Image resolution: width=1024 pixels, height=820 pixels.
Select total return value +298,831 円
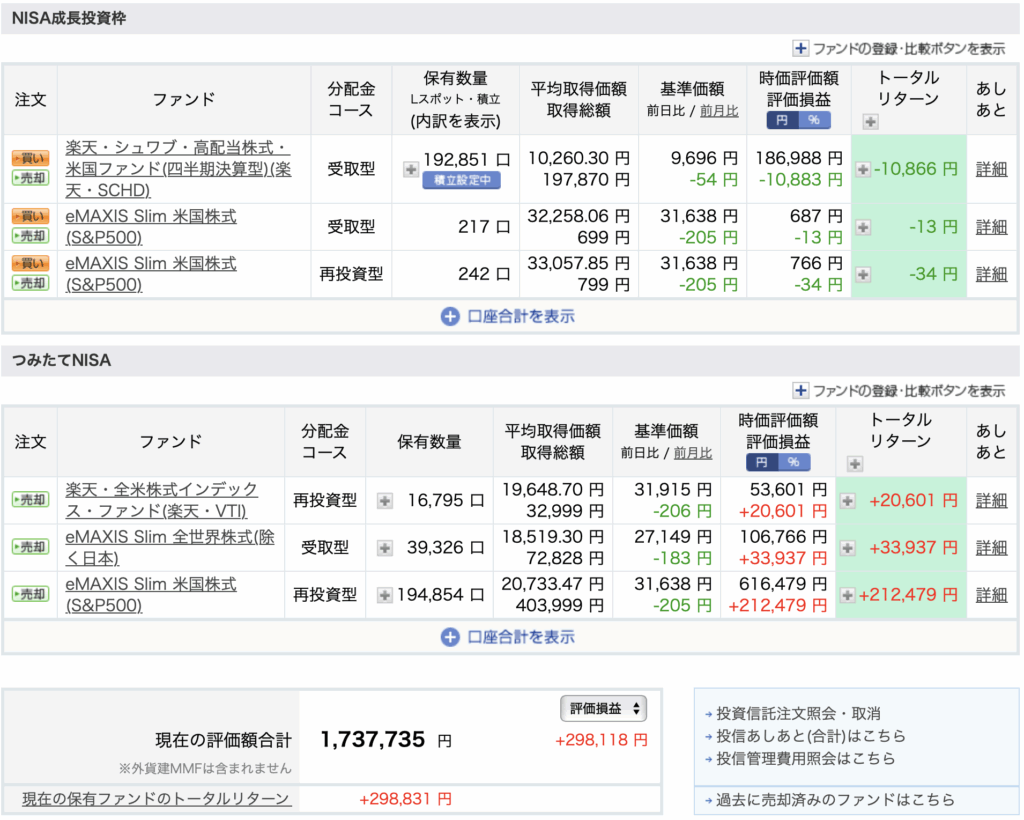[406, 799]
